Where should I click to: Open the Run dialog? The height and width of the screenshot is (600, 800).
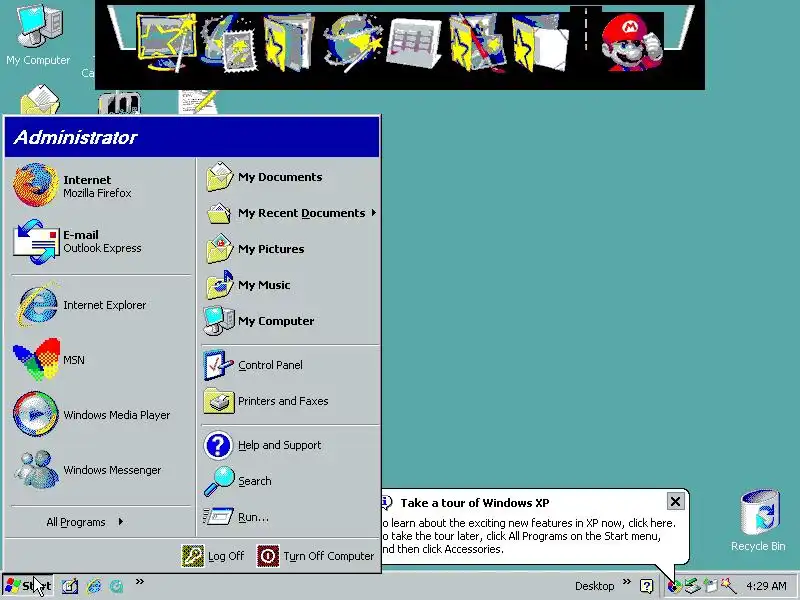point(291,517)
